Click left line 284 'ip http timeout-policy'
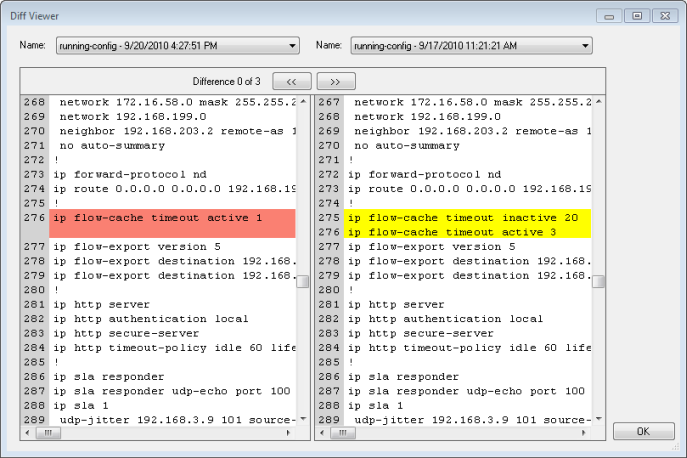This screenshot has height=458, width=687. click(174, 348)
